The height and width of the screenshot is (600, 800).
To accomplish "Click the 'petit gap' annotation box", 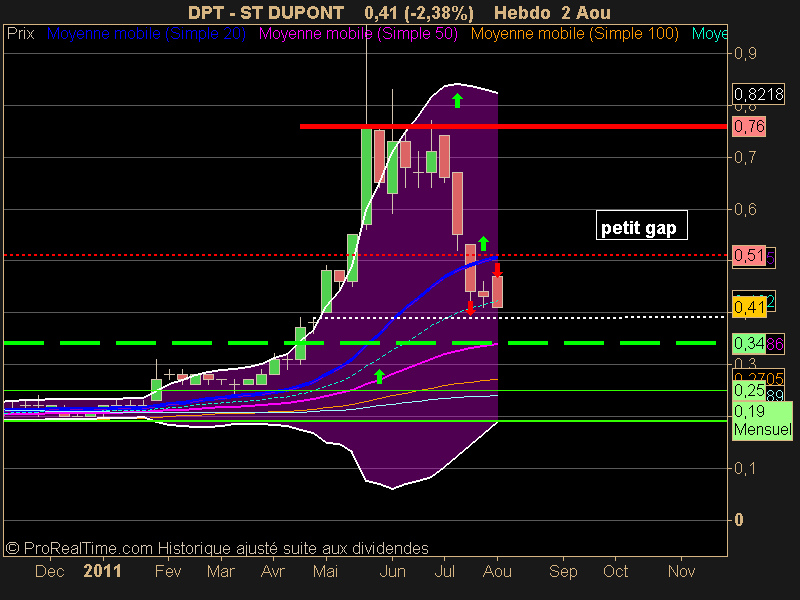I will coord(642,225).
